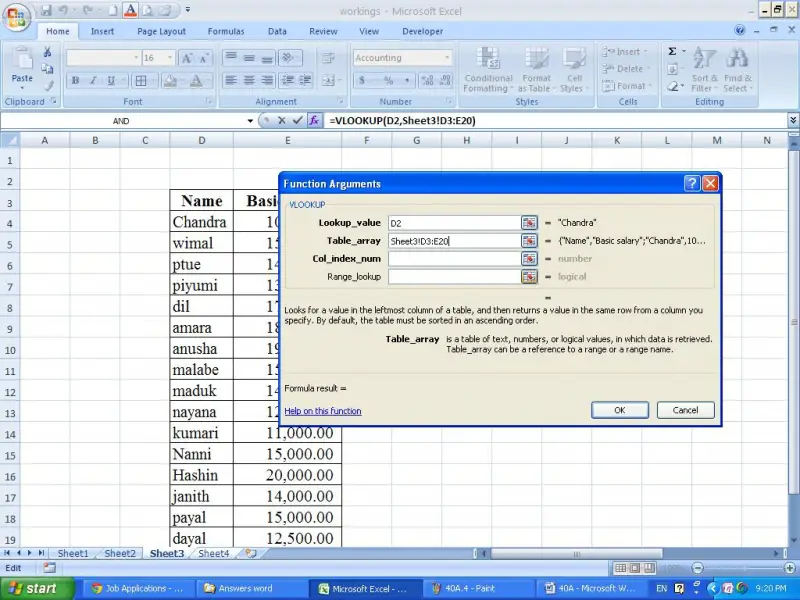This screenshot has width=800, height=600.
Task: Click the Accounting dollar format icon
Action: (362, 81)
